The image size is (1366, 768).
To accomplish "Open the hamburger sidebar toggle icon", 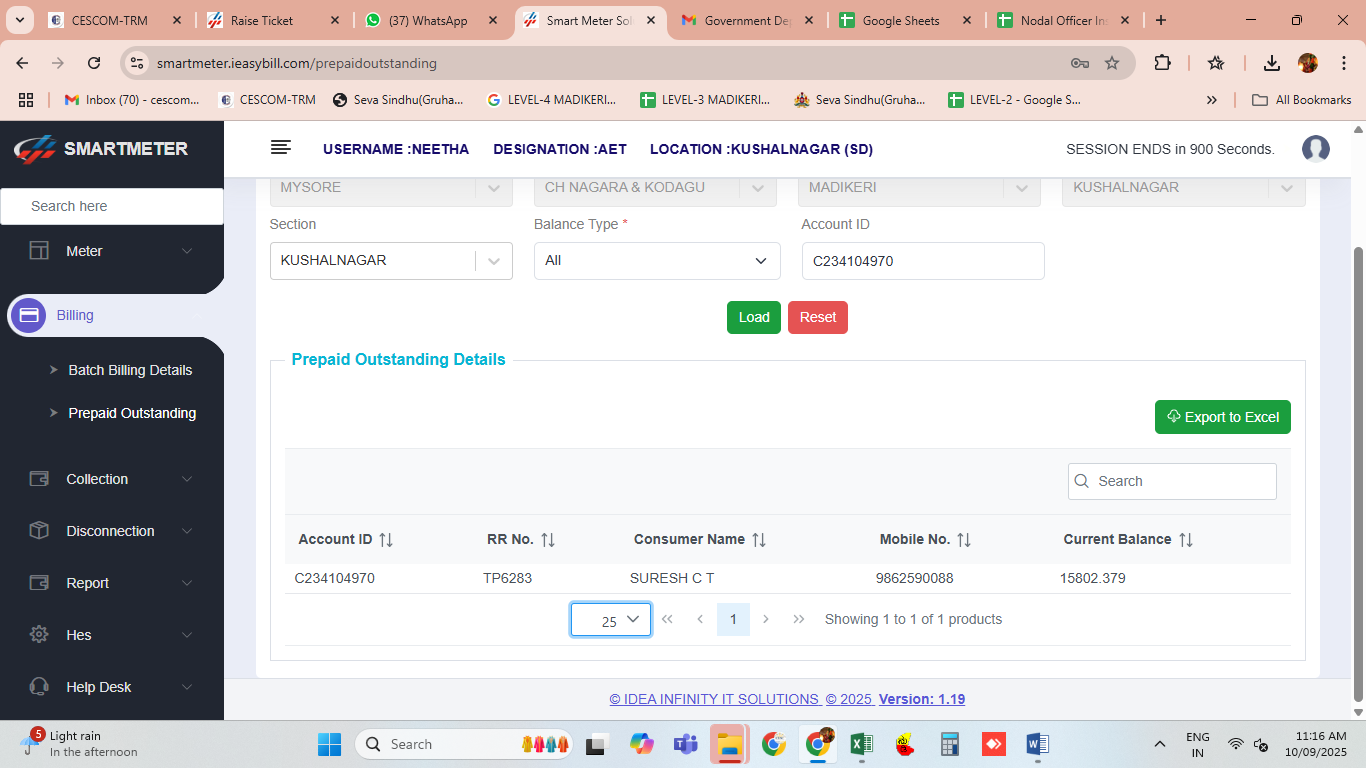I will (x=281, y=148).
